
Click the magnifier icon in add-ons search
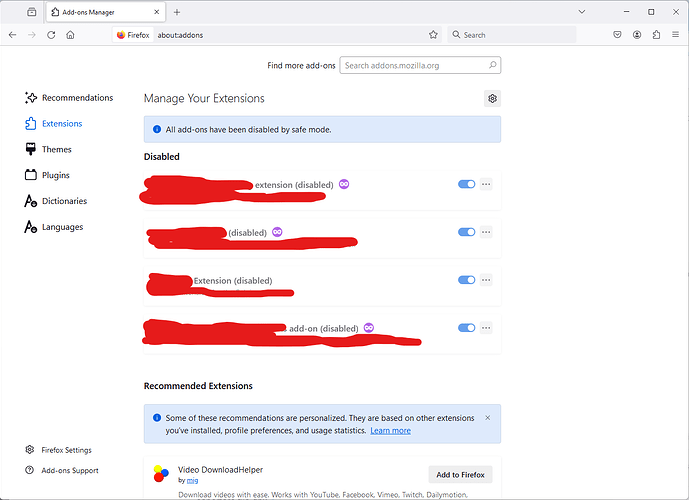click(493, 65)
